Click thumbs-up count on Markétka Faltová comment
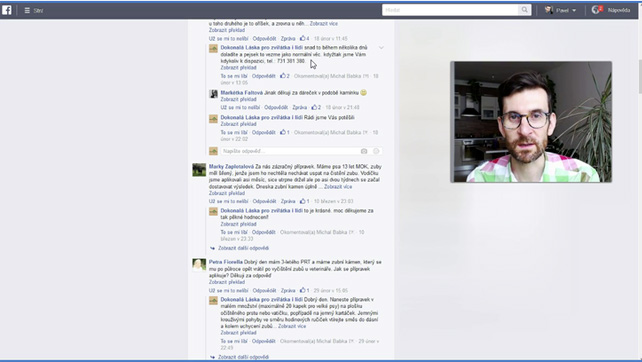This screenshot has width=642, height=362. tap(316, 107)
